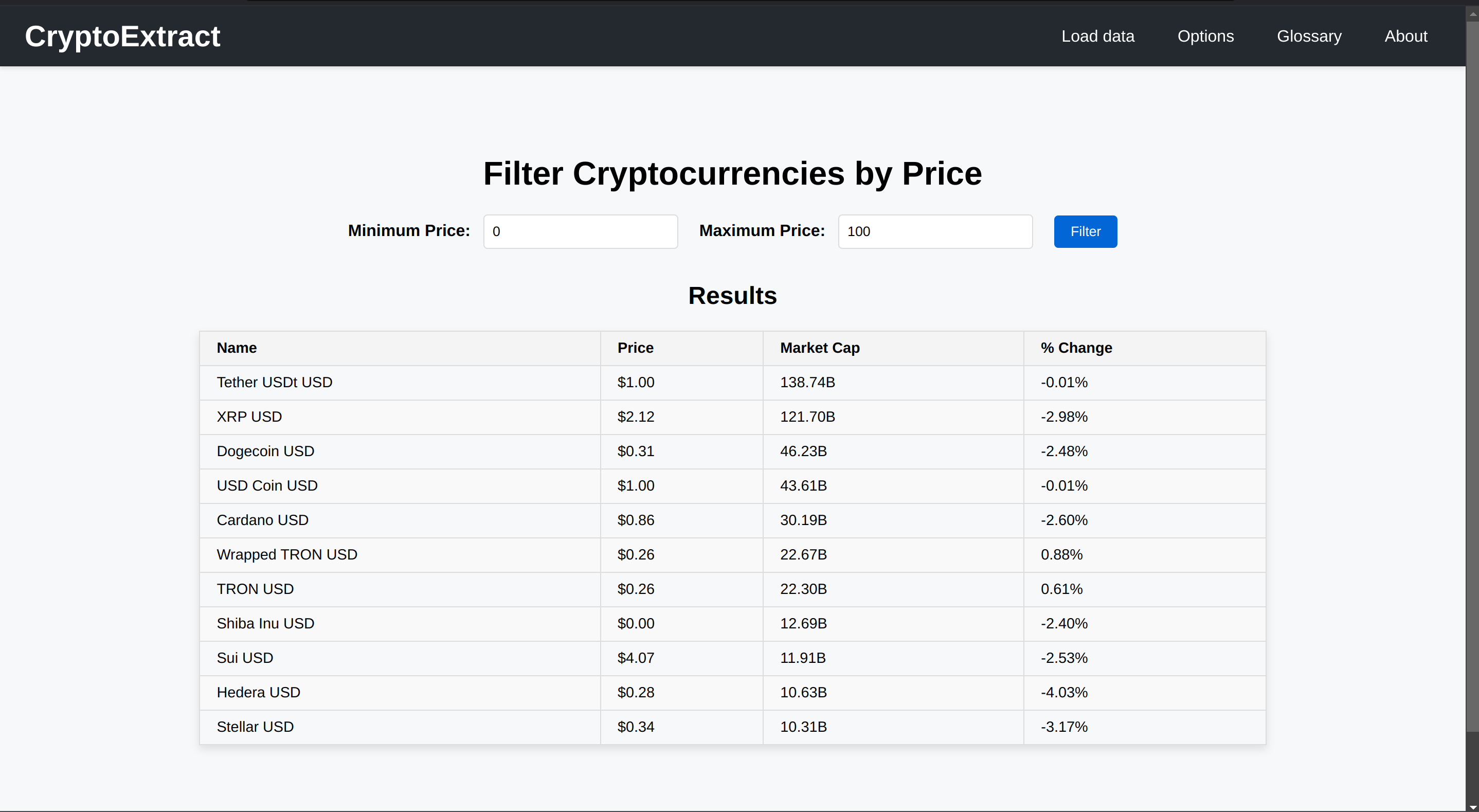Screen dimensions: 1479x812
Task: Click the % Change column header
Action: point(1076,348)
